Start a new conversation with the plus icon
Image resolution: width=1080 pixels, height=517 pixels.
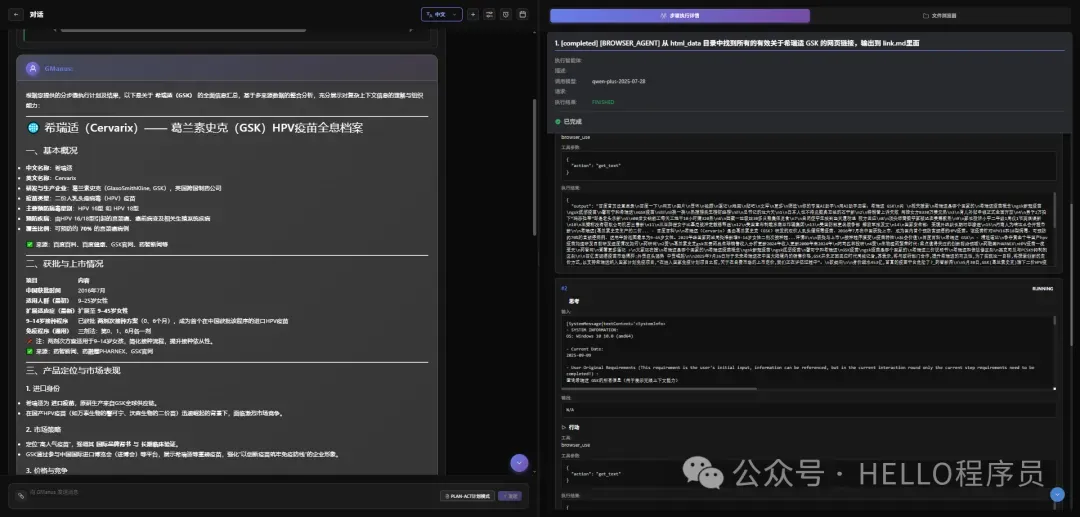(x=472, y=14)
